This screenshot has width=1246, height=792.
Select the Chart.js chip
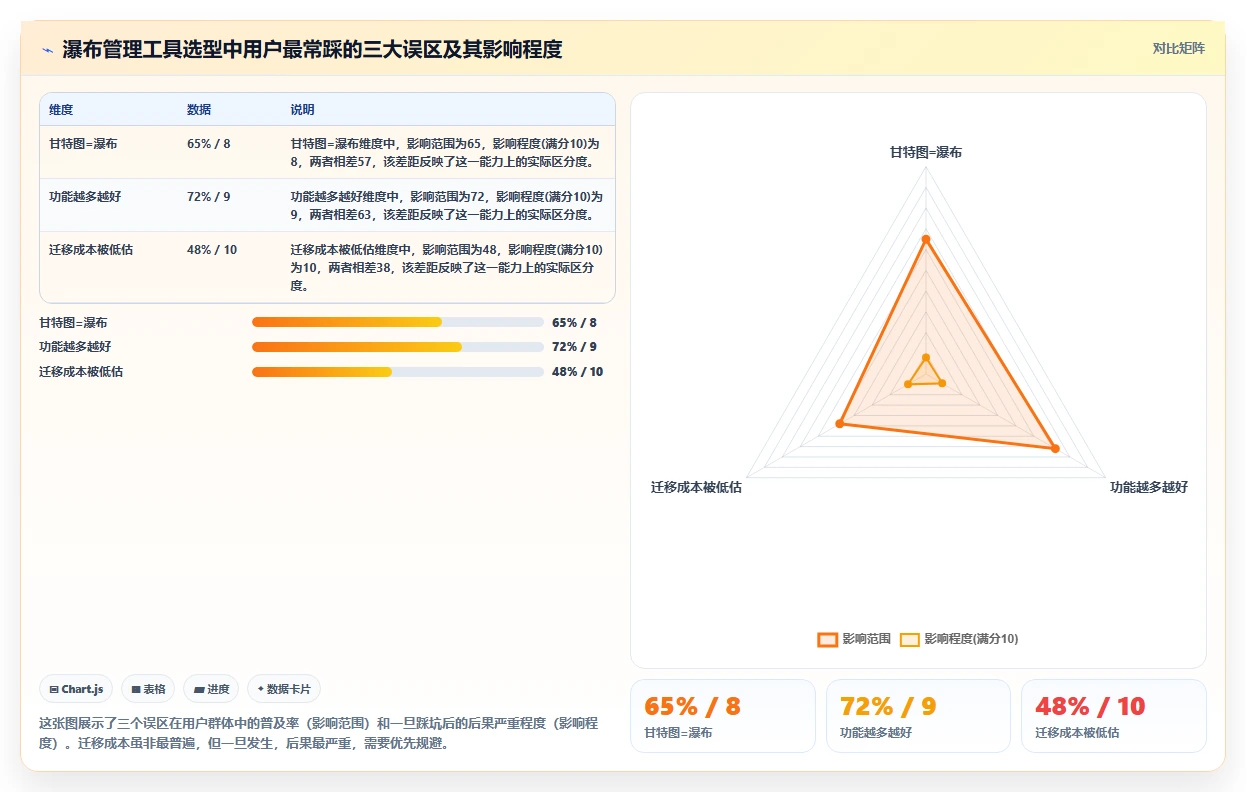pyautogui.click(x=77, y=689)
